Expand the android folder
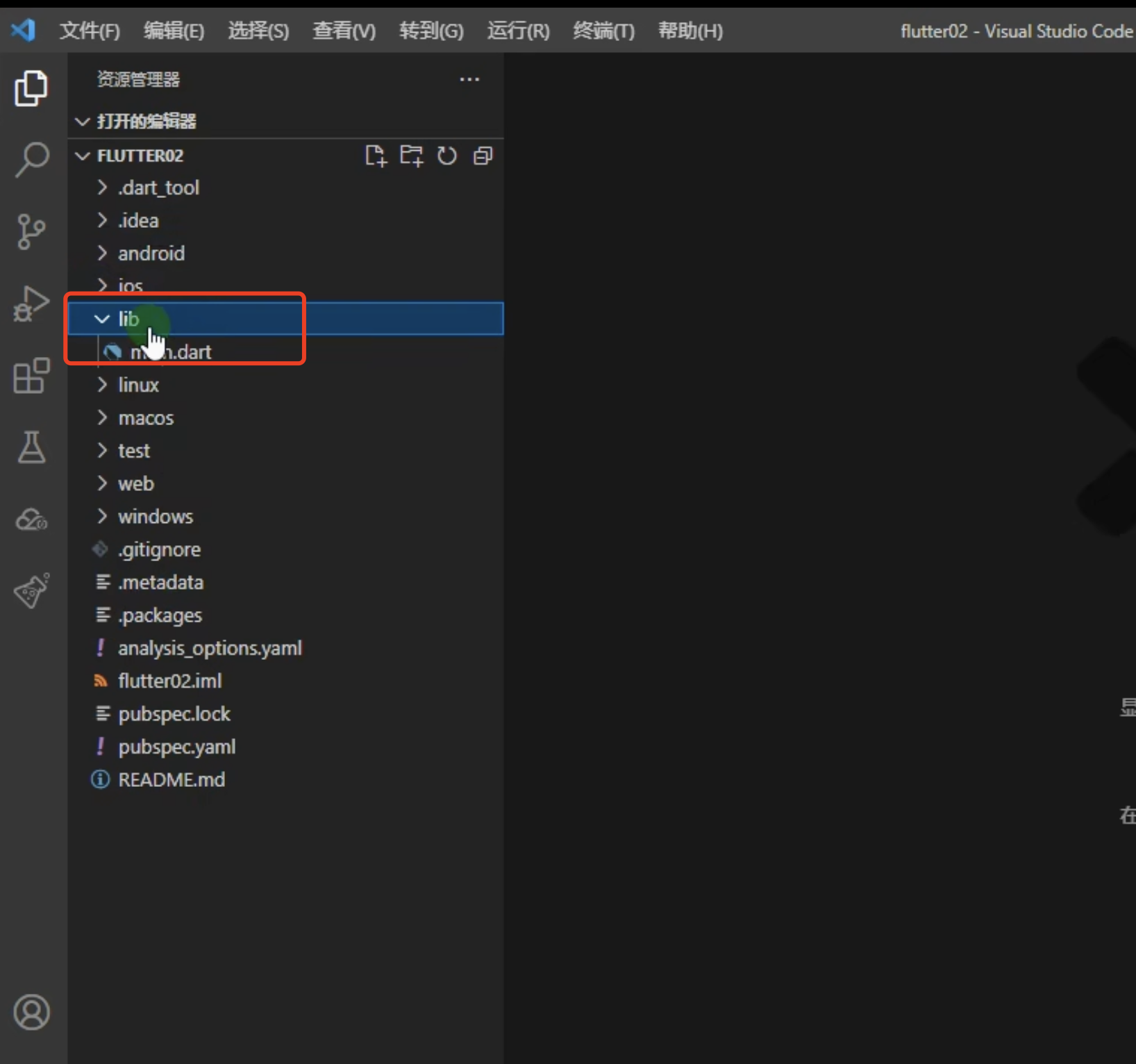 [x=285, y=253]
